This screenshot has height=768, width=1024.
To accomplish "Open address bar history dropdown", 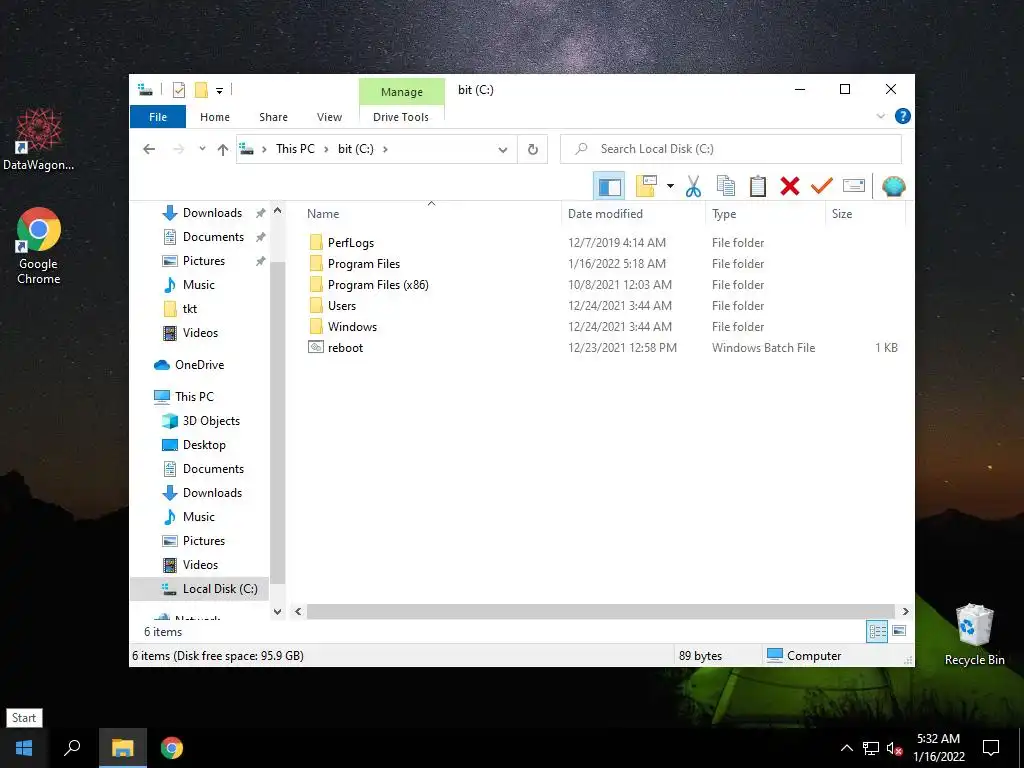I will pos(503,150).
